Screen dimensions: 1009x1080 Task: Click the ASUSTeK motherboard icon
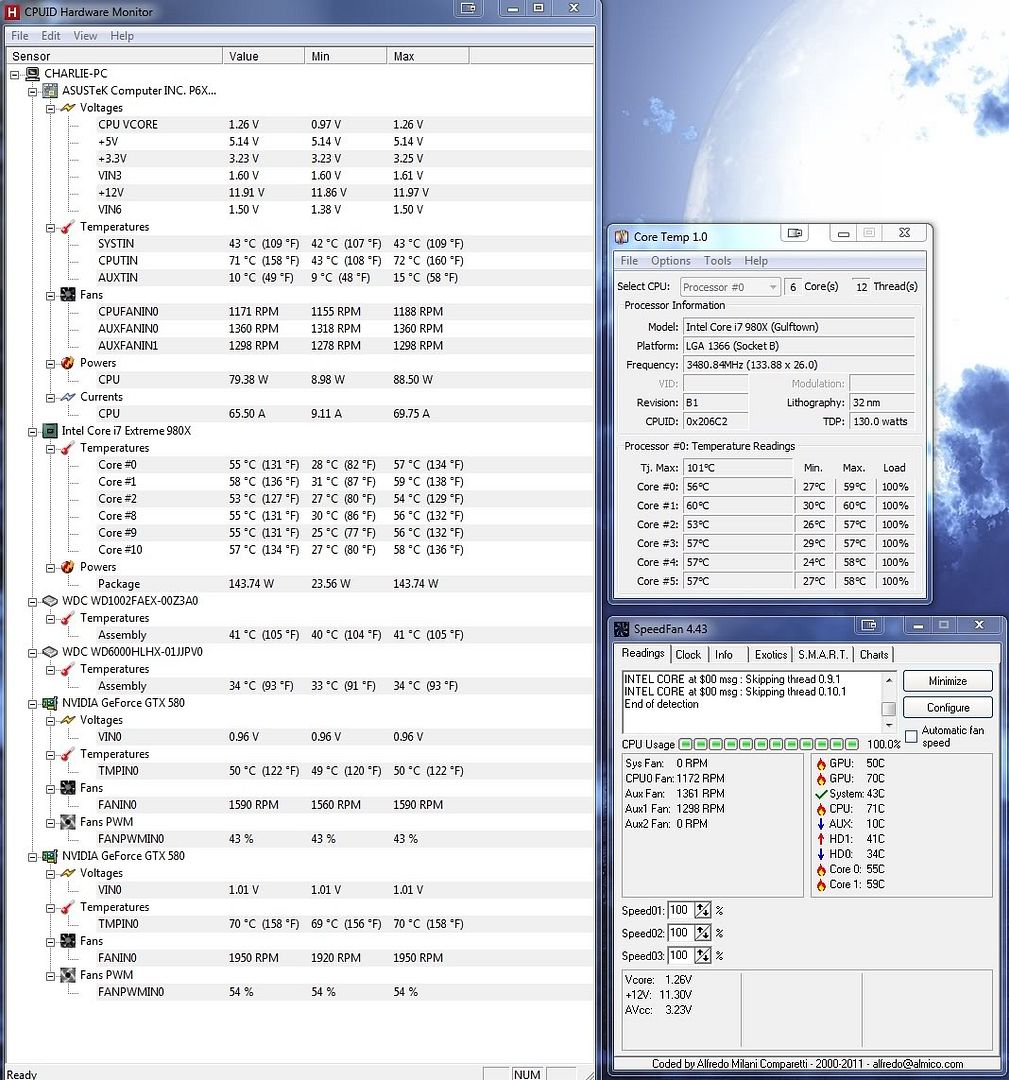[x=50, y=91]
